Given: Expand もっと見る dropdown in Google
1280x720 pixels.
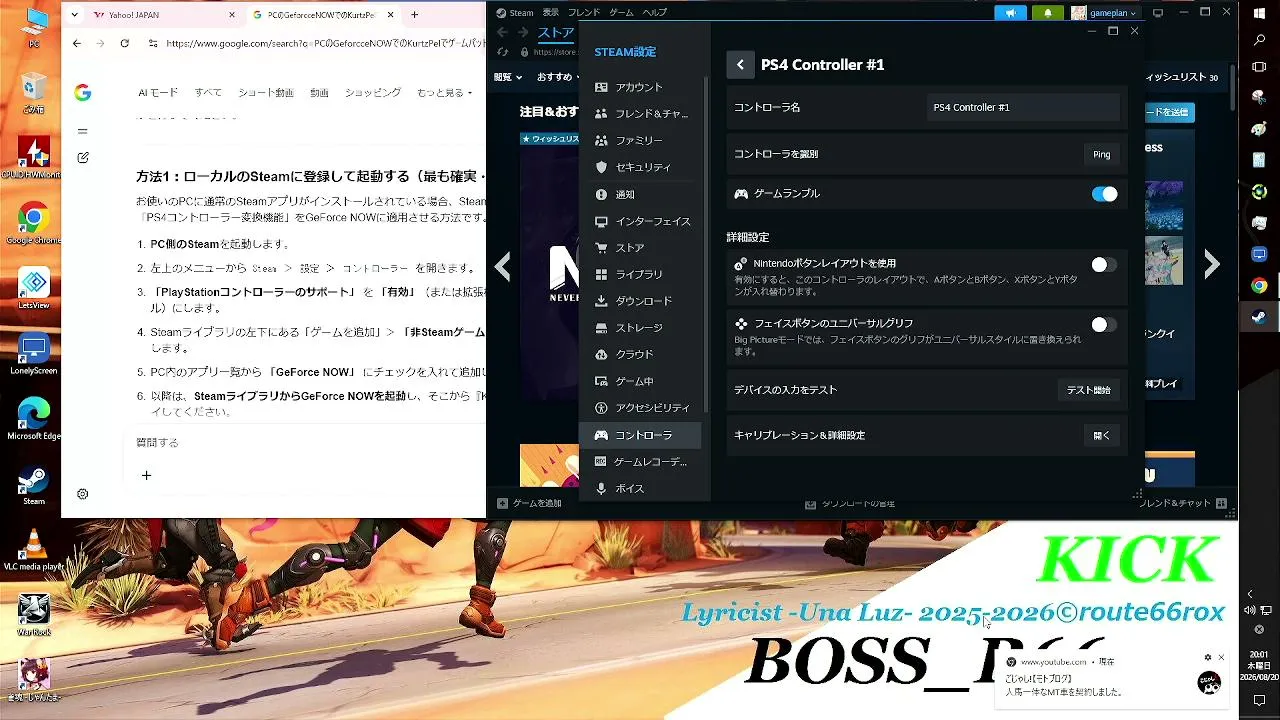Looking at the screenshot, I should tap(444, 93).
